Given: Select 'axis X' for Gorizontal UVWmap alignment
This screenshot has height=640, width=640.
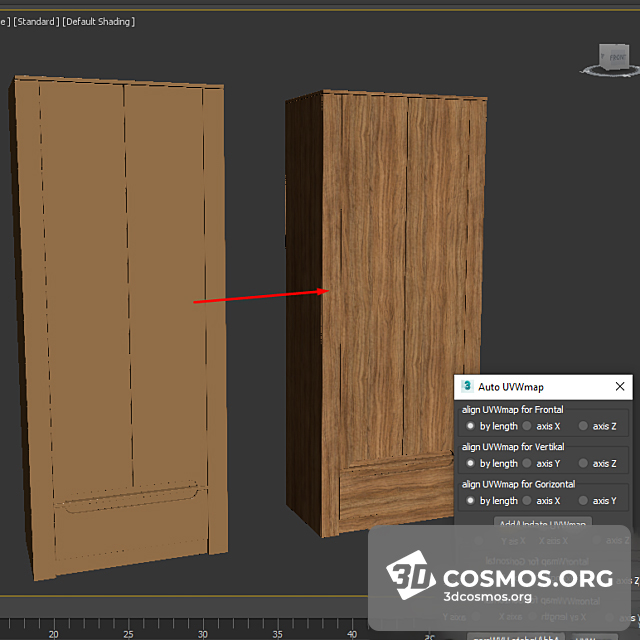Looking at the screenshot, I should point(528,500).
